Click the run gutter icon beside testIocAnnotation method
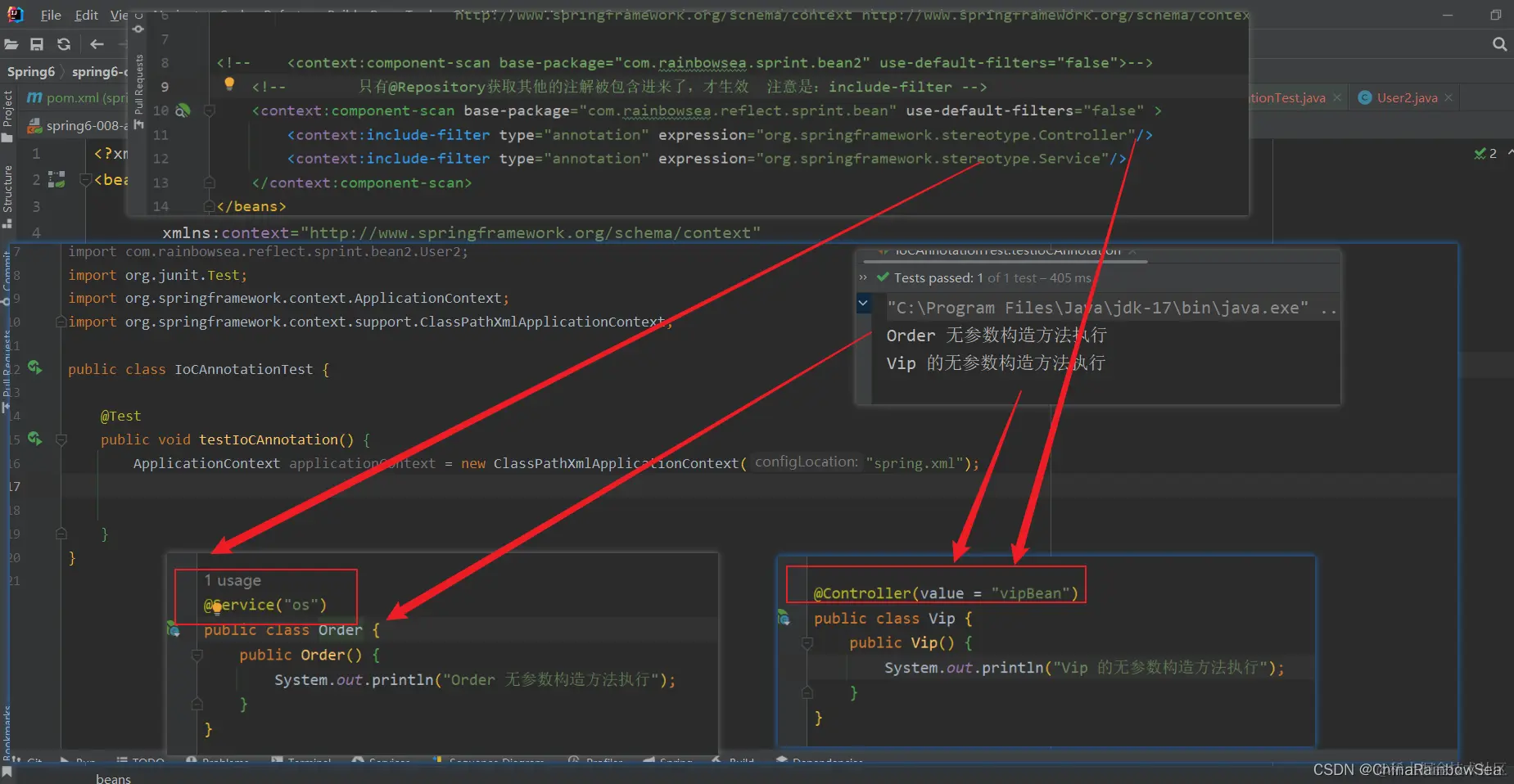This screenshot has width=1514, height=784. tap(35, 439)
